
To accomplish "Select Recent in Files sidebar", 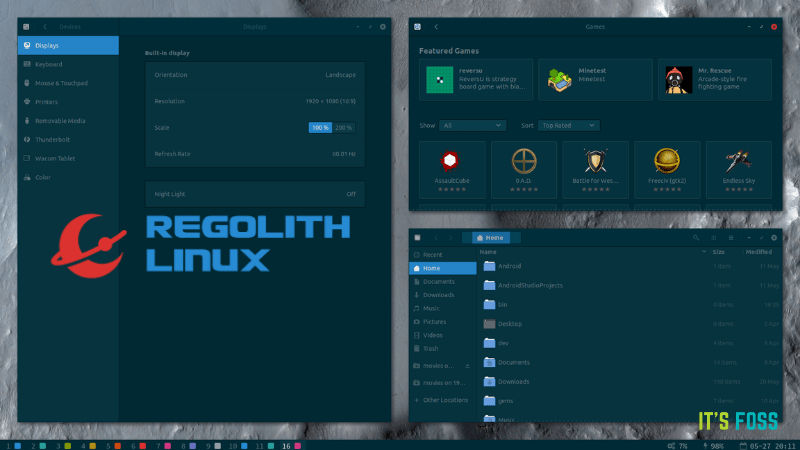I will (443, 255).
